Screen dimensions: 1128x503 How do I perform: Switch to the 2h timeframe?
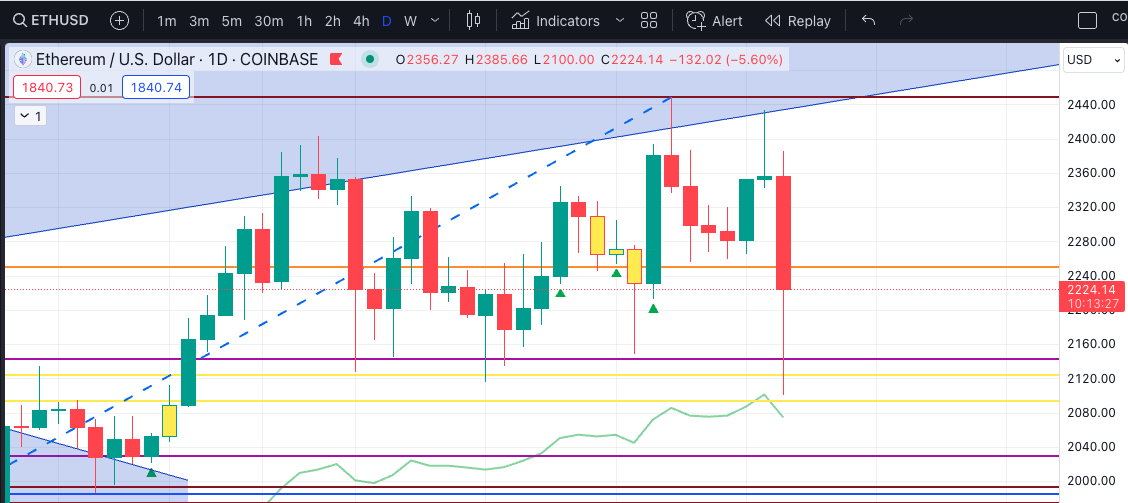coord(332,21)
